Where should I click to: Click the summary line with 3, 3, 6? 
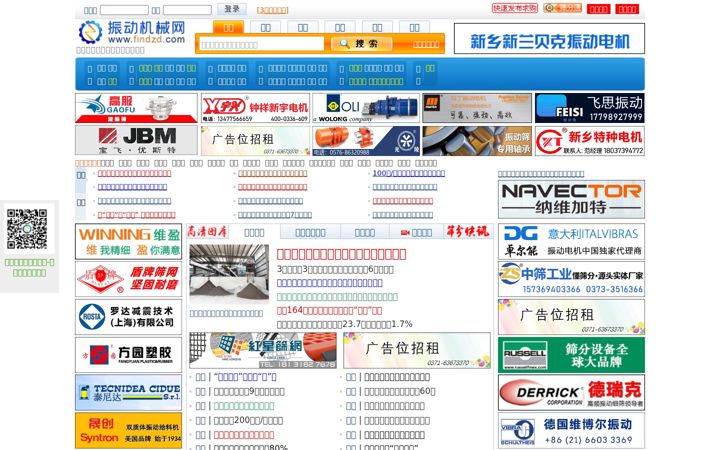pos(335,270)
